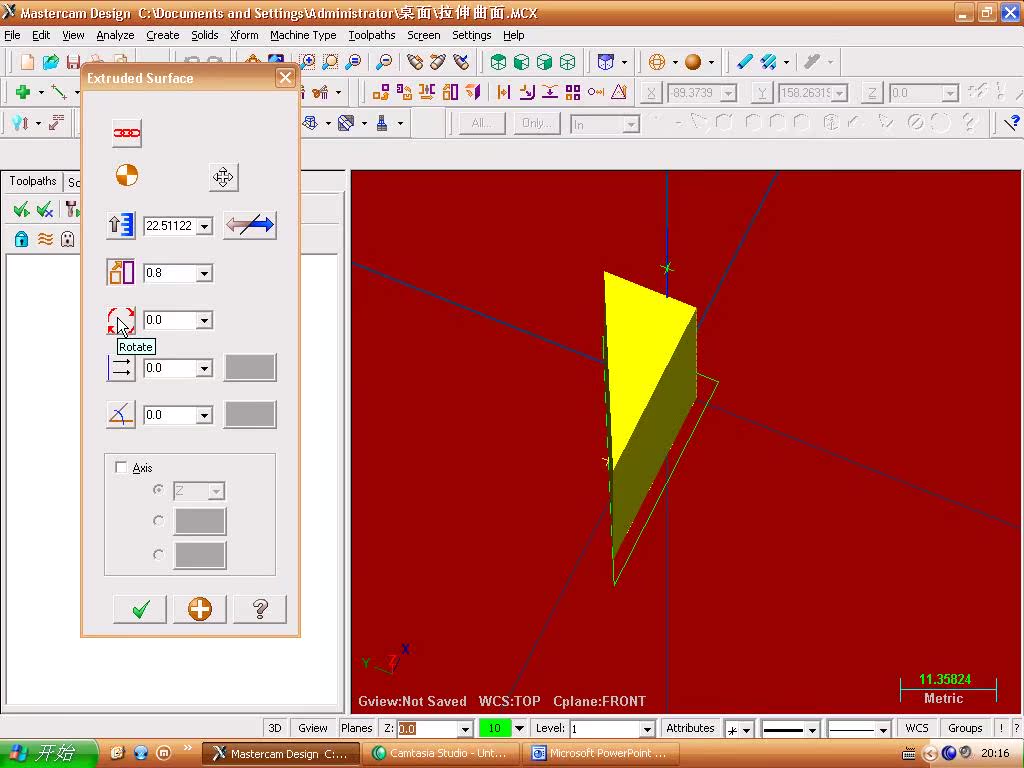Click the Zoom target magnifier icon
1024x768 pixels.
pyautogui.click(x=330, y=62)
